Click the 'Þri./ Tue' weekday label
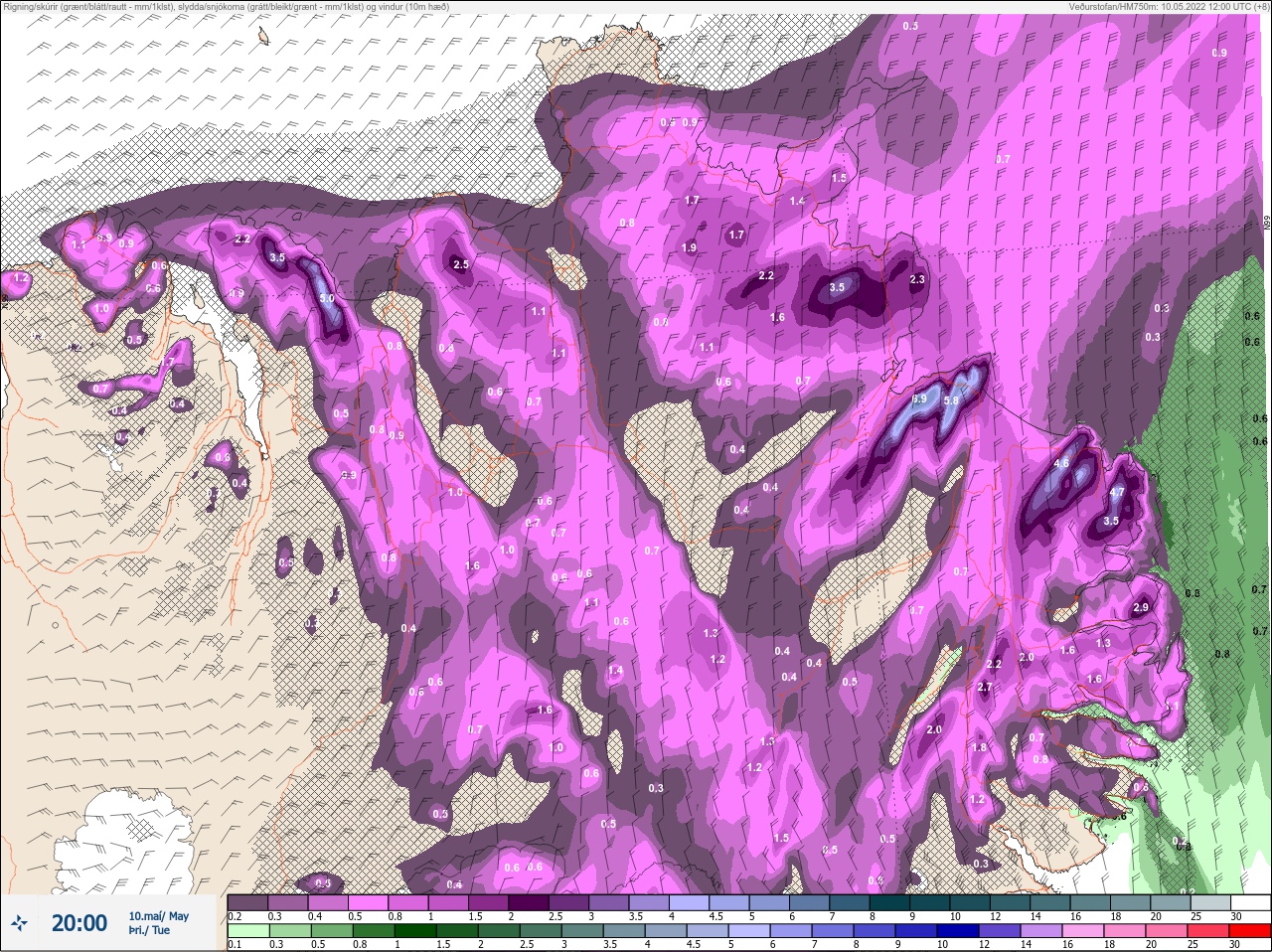The image size is (1272, 952). tap(147, 930)
